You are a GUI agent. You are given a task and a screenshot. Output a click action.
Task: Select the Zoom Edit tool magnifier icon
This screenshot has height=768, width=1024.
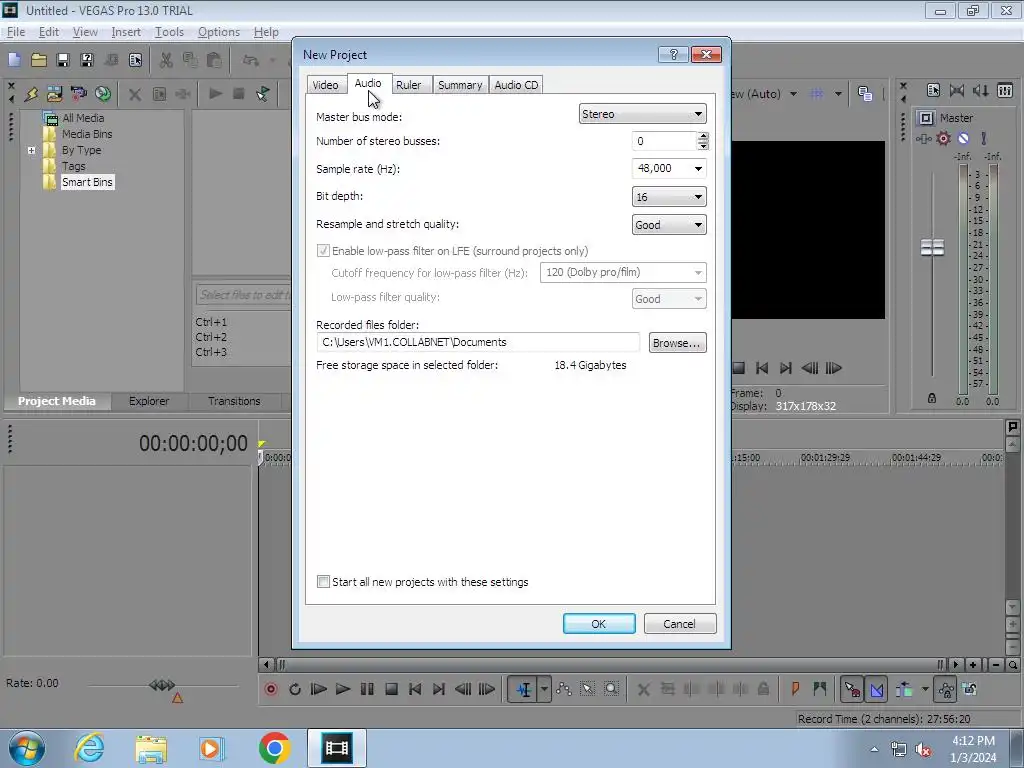pyautogui.click(x=611, y=689)
